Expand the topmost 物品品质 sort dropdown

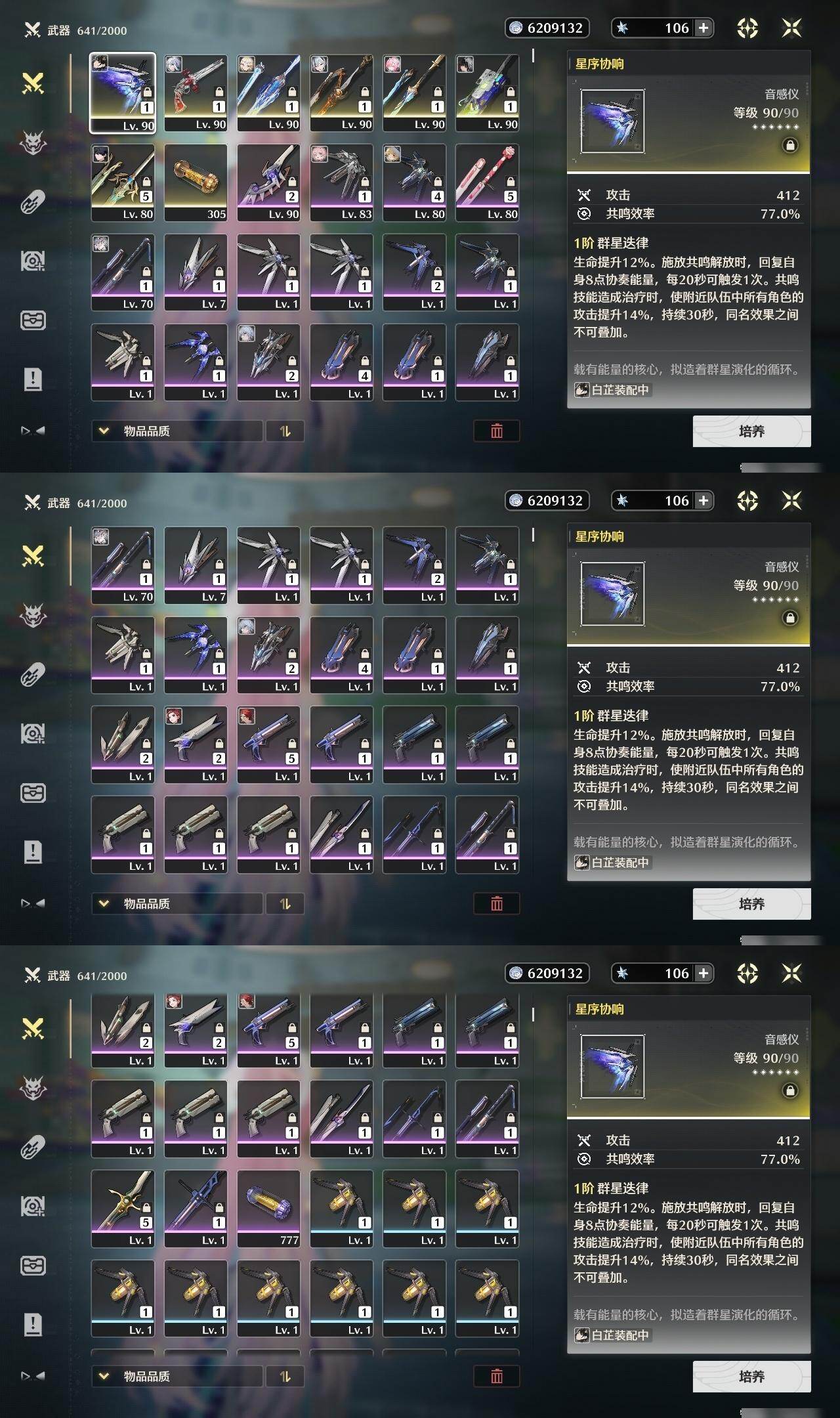coord(177,431)
